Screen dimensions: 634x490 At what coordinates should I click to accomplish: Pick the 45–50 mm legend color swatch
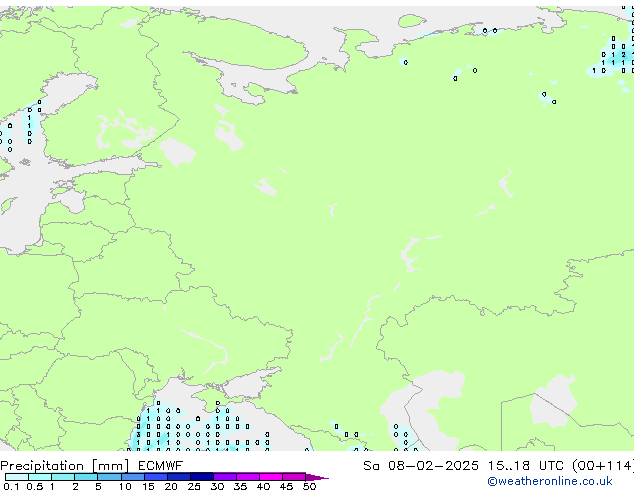point(294,477)
